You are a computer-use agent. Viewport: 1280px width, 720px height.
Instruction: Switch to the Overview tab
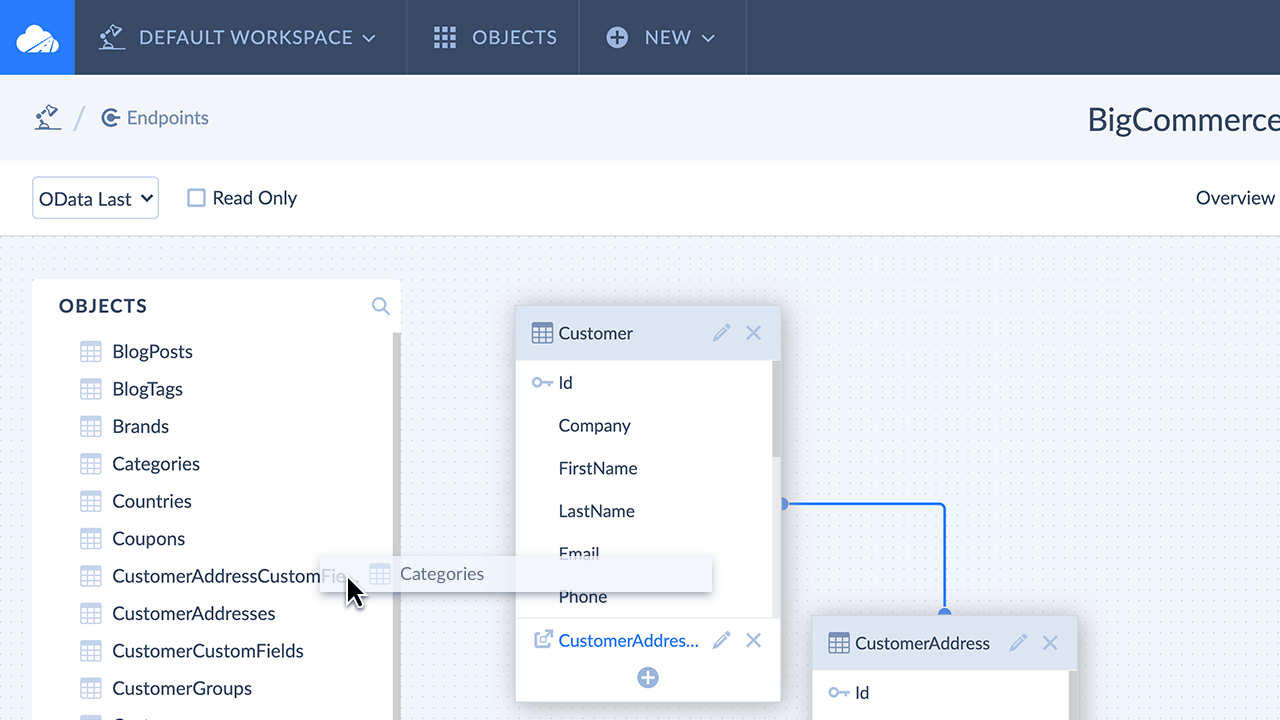(1235, 198)
